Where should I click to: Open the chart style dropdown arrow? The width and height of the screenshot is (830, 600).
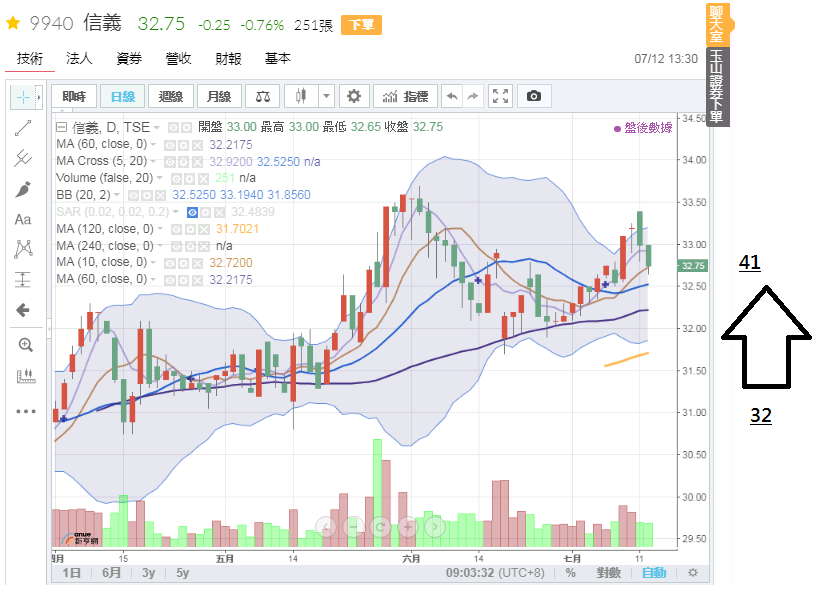tap(326, 96)
